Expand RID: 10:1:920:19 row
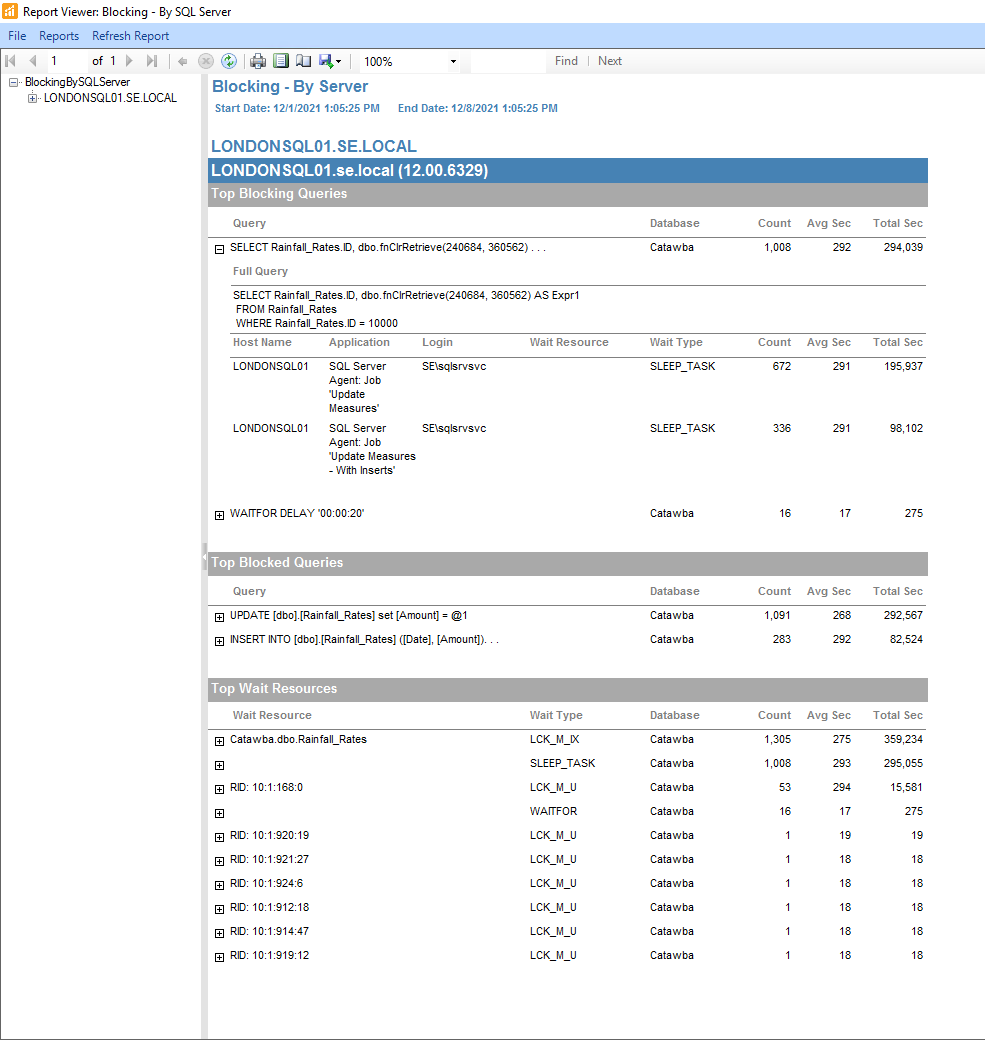The width and height of the screenshot is (985, 1040). pyautogui.click(x=220, y=837)
